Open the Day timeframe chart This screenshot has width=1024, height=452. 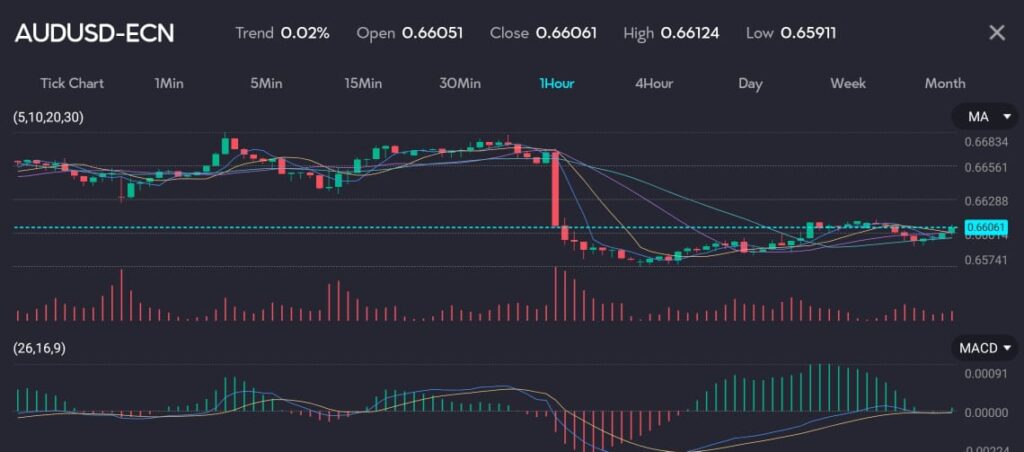point(750,83)
